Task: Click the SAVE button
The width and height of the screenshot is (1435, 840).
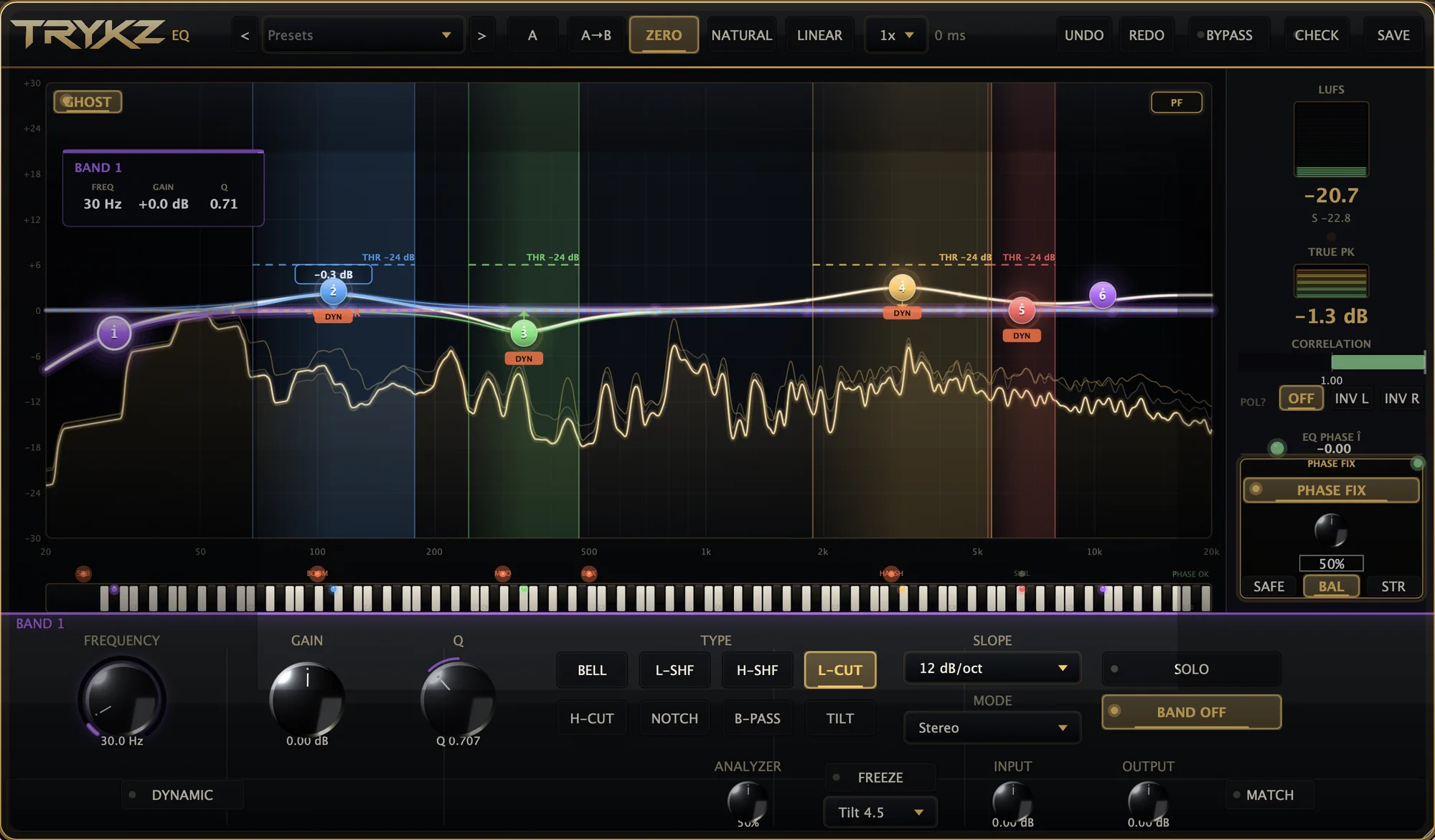Action: click(1393, 35)
